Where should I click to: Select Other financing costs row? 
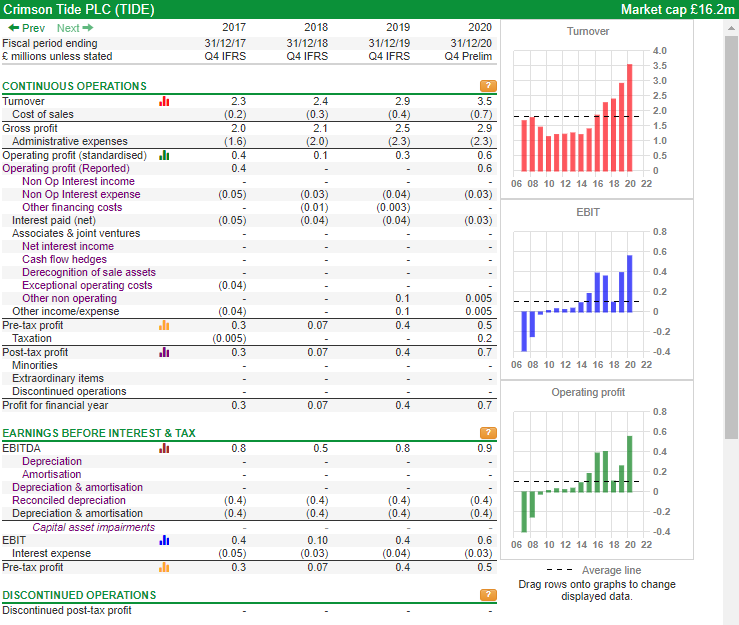[x=249, y=207]
